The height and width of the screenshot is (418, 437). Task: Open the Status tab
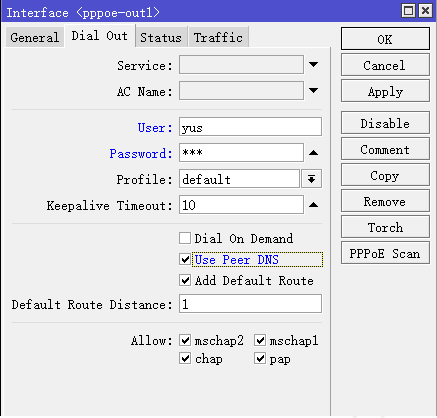click(x=161, y=37)
